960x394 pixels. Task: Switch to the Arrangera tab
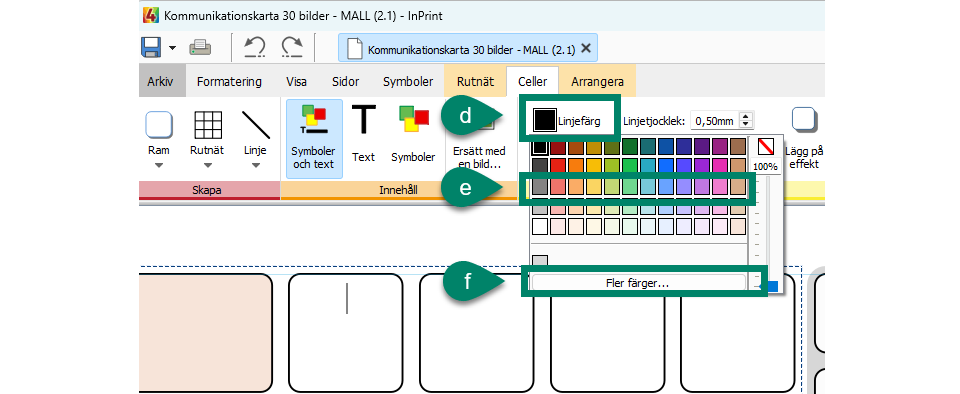tap(598, 81)
